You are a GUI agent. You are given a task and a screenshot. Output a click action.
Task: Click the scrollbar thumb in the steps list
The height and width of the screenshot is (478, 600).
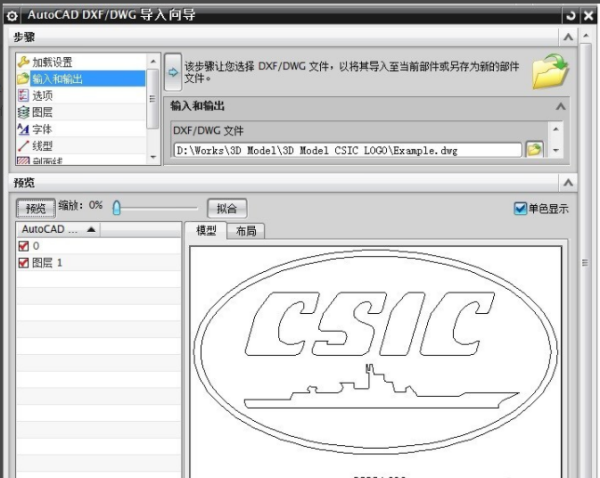coord(153,99)
